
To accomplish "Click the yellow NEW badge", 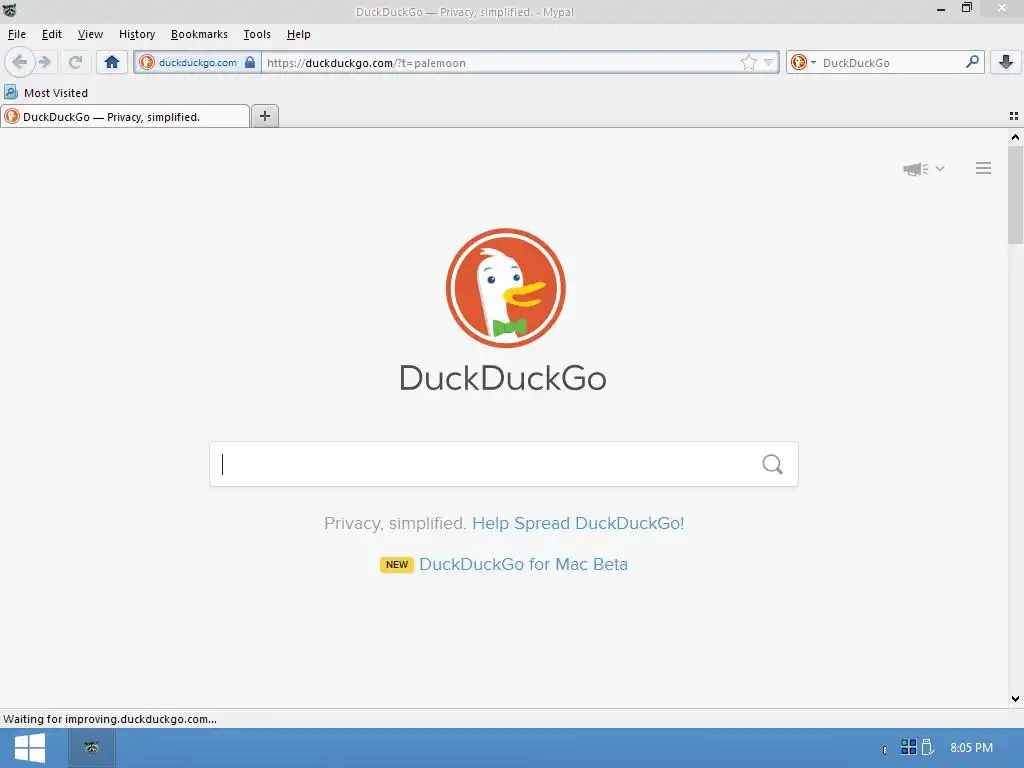I will (396, 564).
